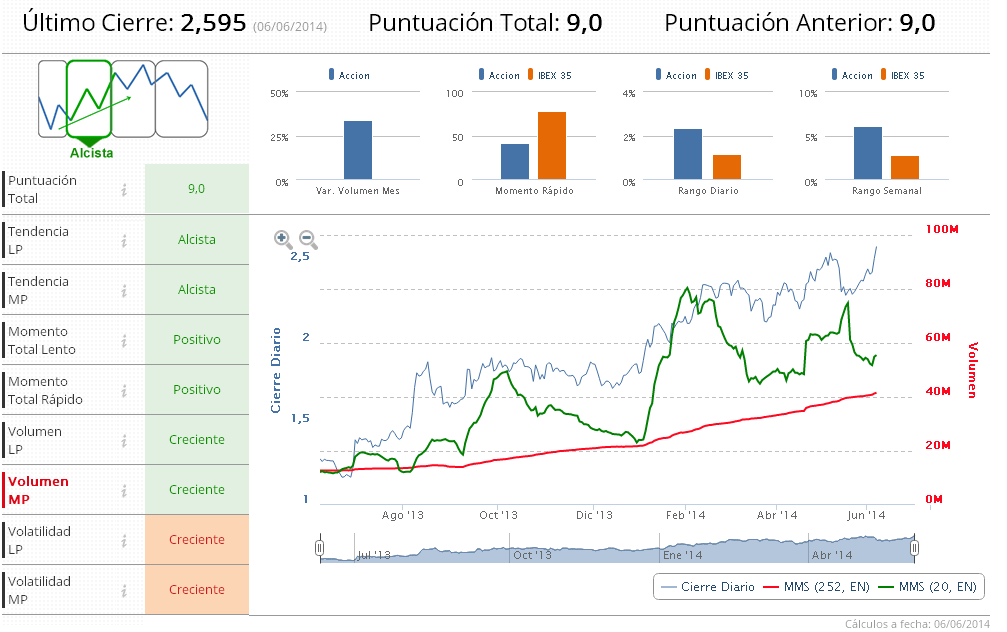The width and height of the screenshot is (1007, 632).
Task: Toggle Cierre Diario series in legend
Action: pos(707,586)
